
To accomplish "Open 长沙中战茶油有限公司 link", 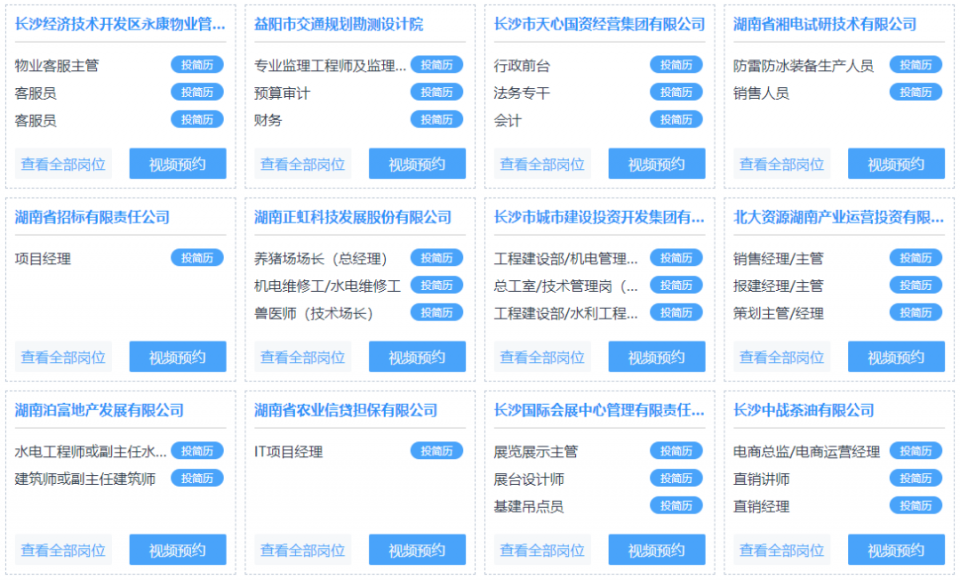I will pyautogui.click(x=803, y=410).
